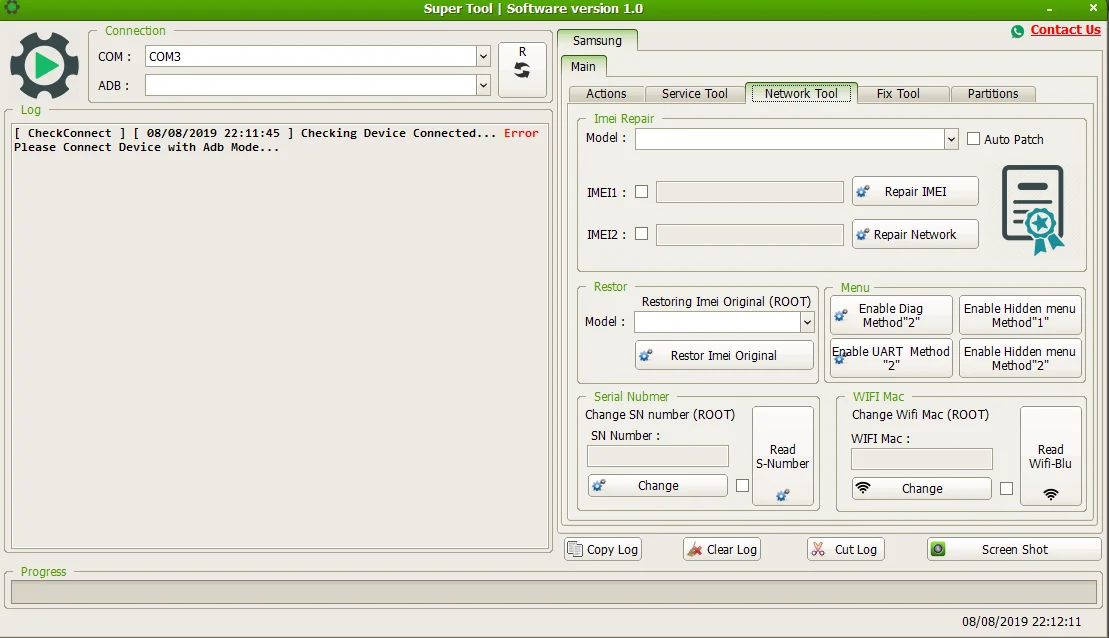Click the wifi icon on WIFI Mac Change
Viewport: 1109px width, 638px height.
[x=863, y=487]
